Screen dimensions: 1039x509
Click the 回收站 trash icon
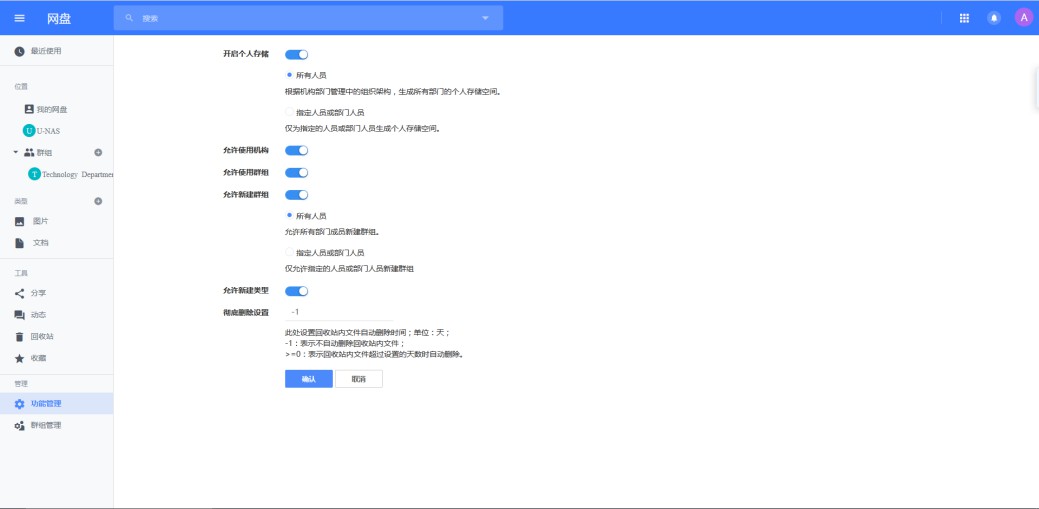[x=19, y=337]
